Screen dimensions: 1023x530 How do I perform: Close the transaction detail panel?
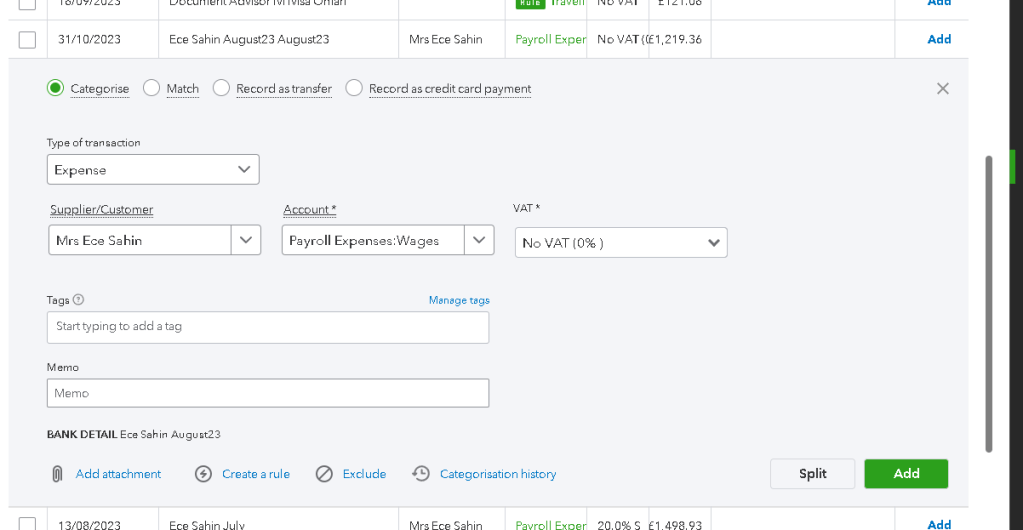click(942, 89)
